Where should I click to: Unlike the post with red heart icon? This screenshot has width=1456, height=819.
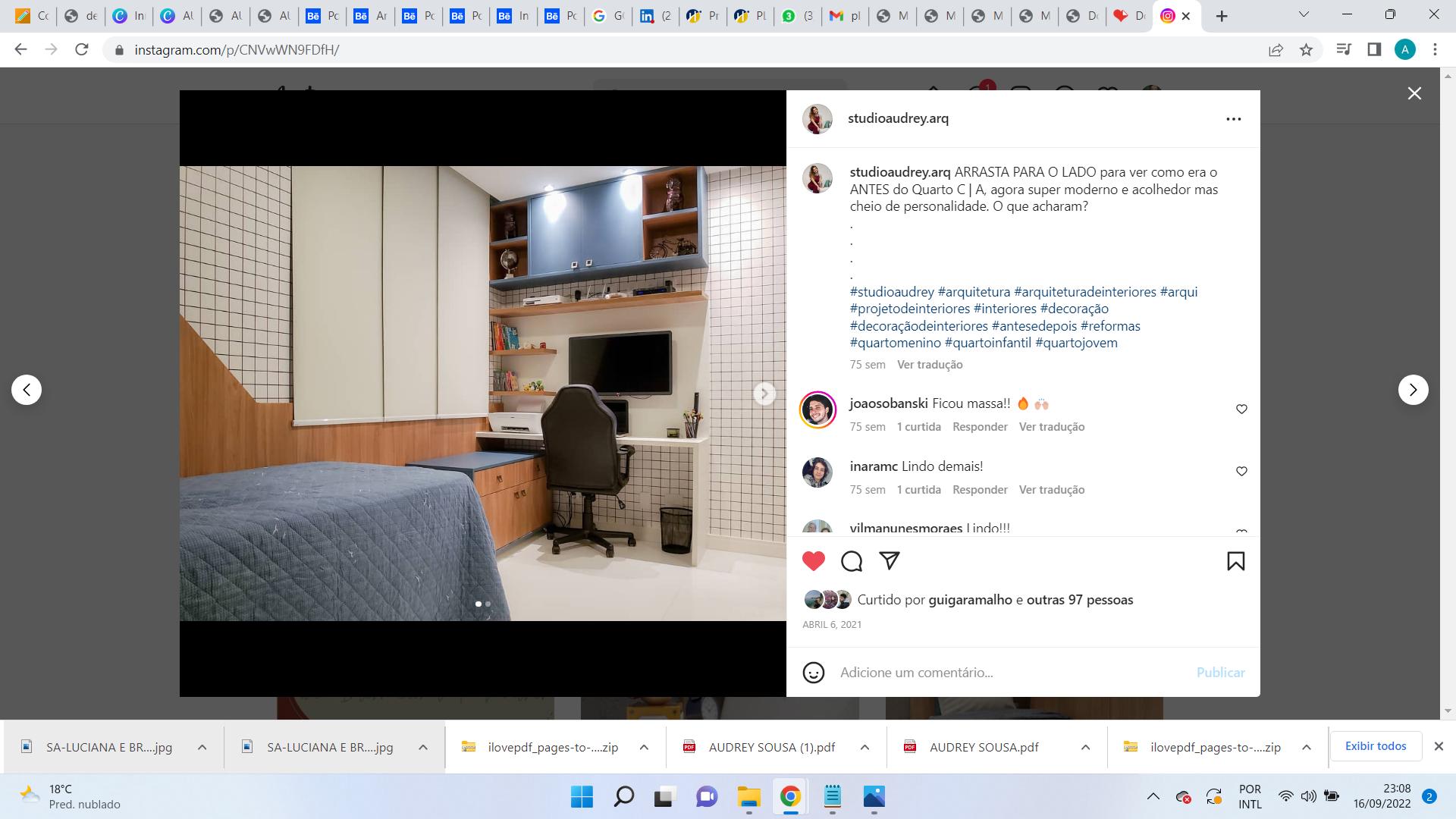813,561
